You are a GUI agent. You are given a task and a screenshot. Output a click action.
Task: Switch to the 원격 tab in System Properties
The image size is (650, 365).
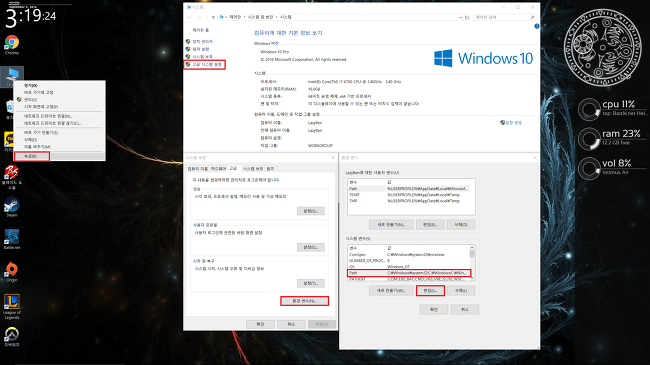[x=270, y=169]
